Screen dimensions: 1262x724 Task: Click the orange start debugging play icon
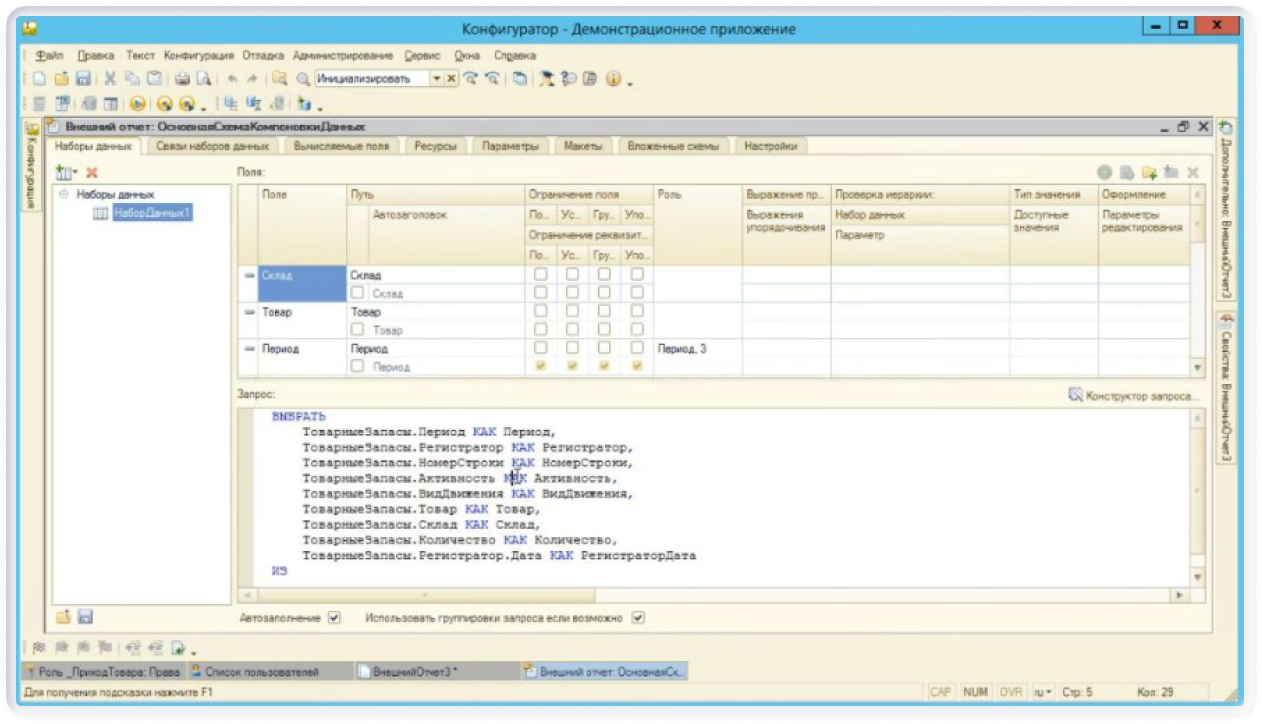tap(138, 104)
